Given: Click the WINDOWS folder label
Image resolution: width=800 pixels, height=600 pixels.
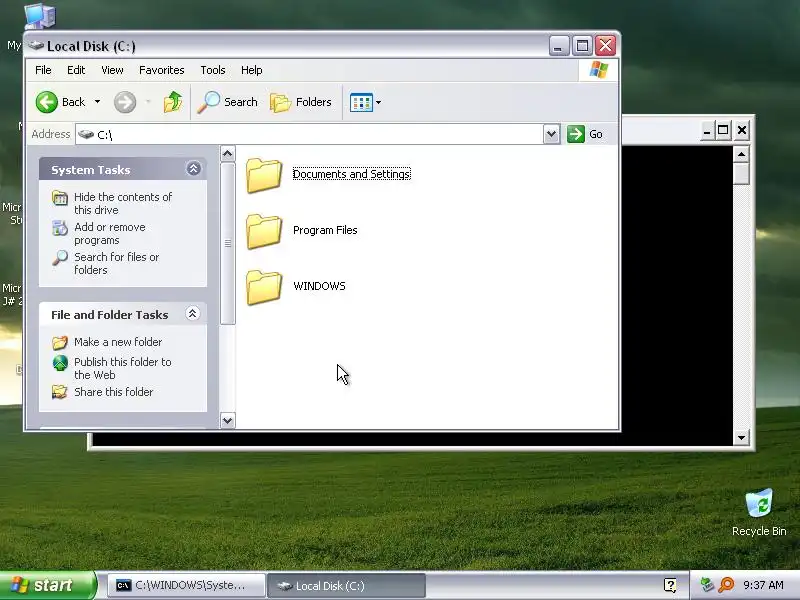Looking at the screenshot, I should (x=319, y=286).
